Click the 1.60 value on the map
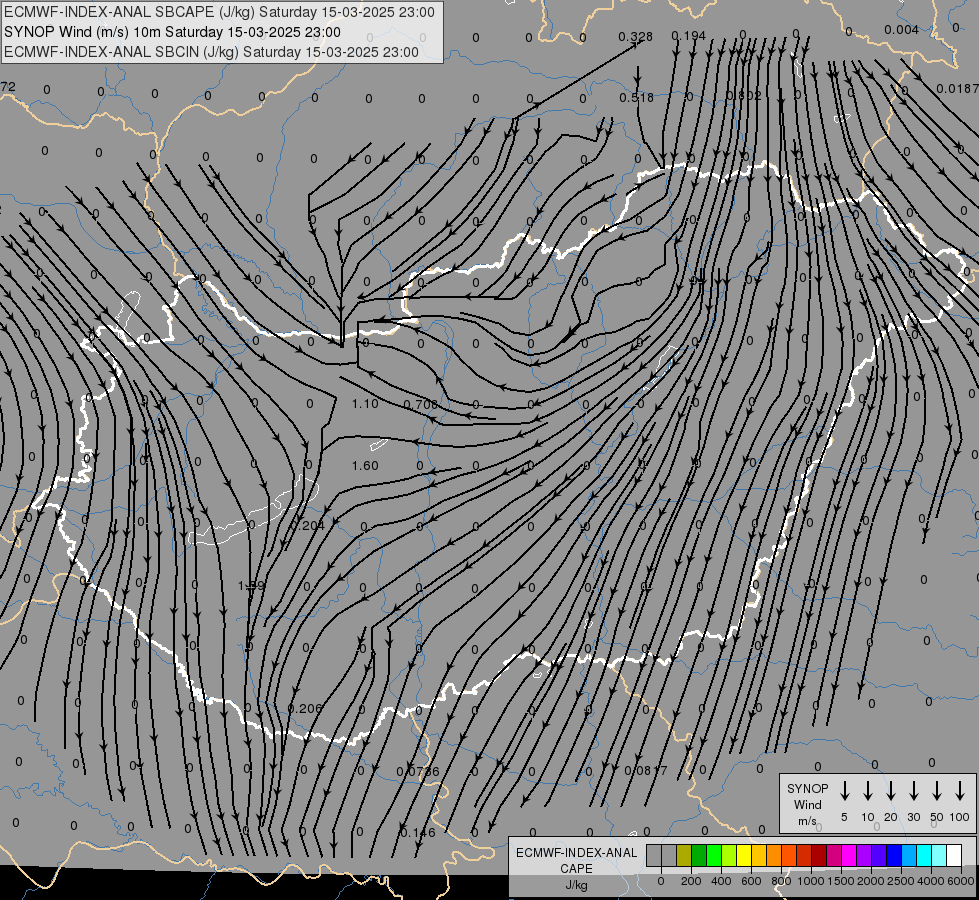The width and height of the screenshot is (979, 900). pos(365,466)
